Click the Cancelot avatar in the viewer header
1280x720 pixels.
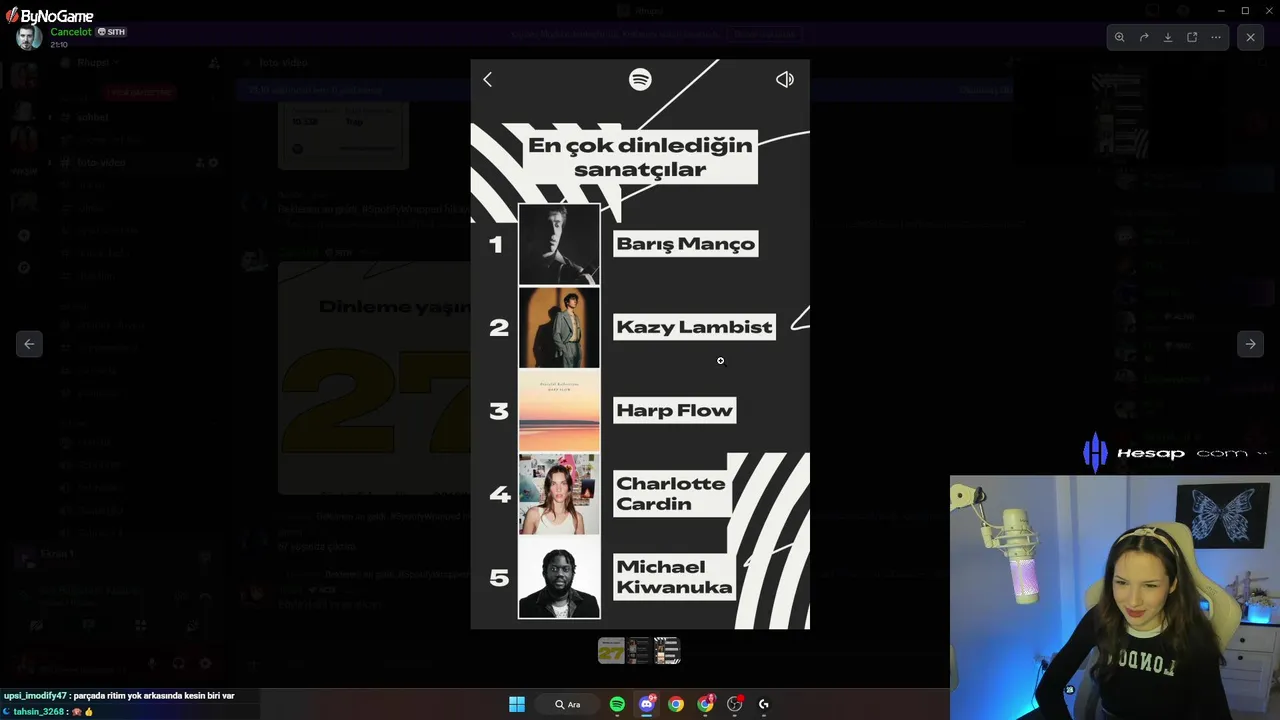click(x=29, y=38)
